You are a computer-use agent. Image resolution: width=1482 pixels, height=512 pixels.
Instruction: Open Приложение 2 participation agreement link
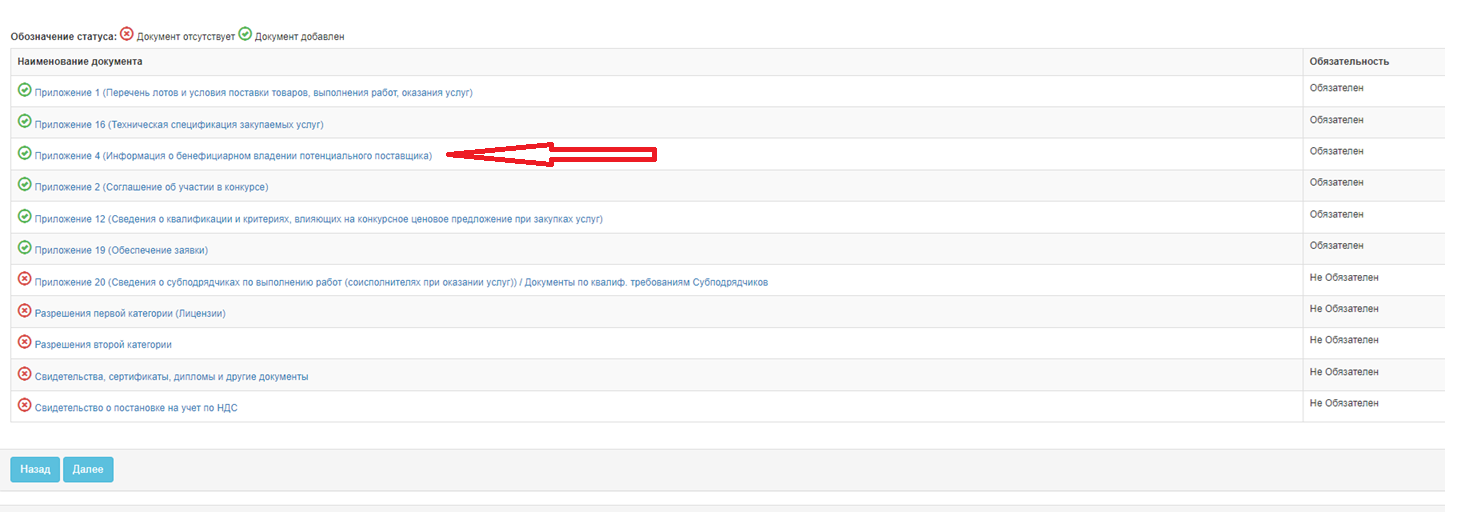(x=151, y=187)
